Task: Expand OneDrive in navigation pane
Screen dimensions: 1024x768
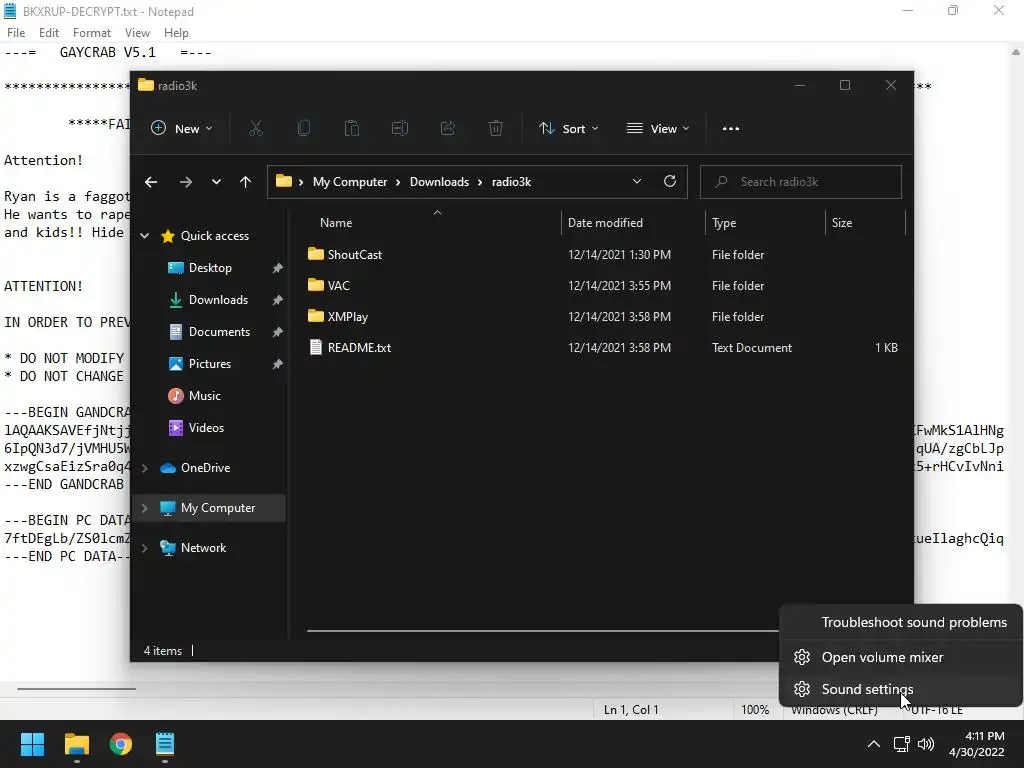Action: [144, 468]
